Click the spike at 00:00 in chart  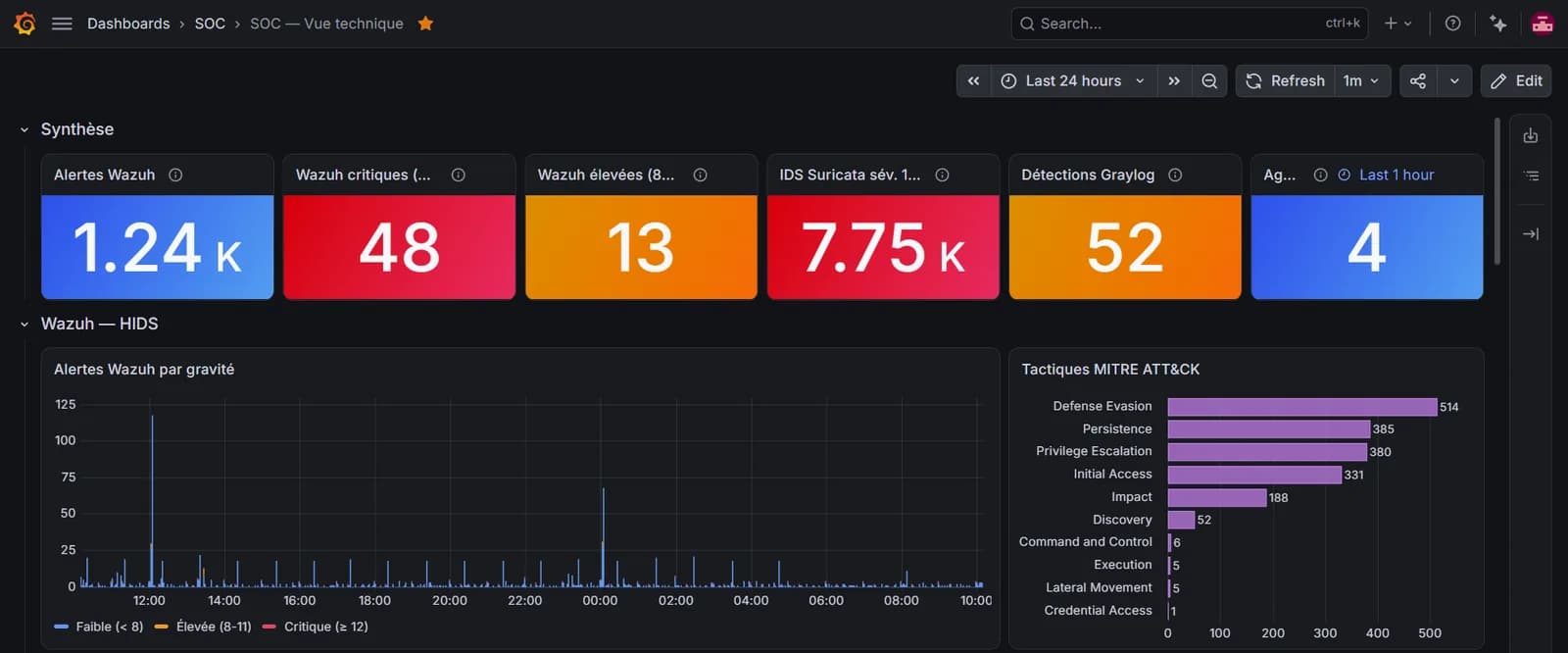[603, 537]
